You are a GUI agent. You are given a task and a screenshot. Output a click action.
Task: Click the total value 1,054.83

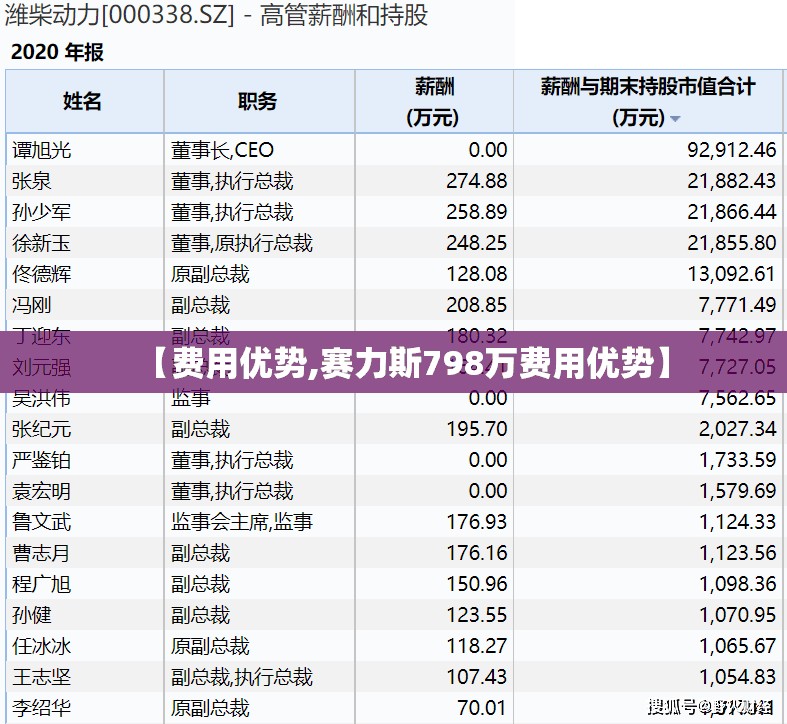coord(737,677)
